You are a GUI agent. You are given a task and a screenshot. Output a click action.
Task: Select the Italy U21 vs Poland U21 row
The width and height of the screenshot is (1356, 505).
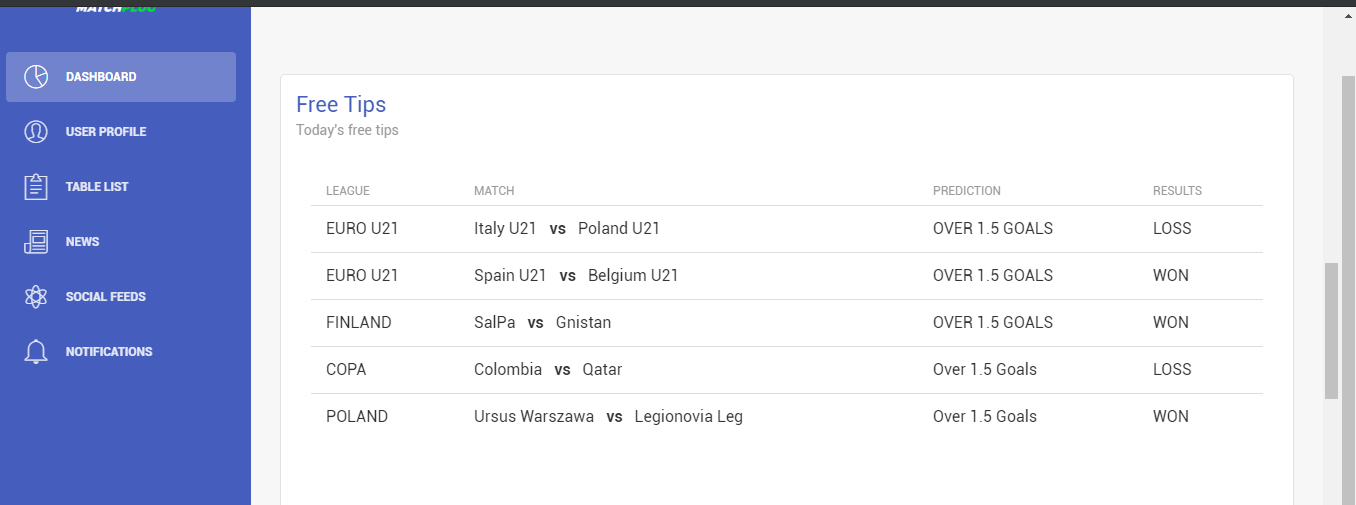coord(787,229)
